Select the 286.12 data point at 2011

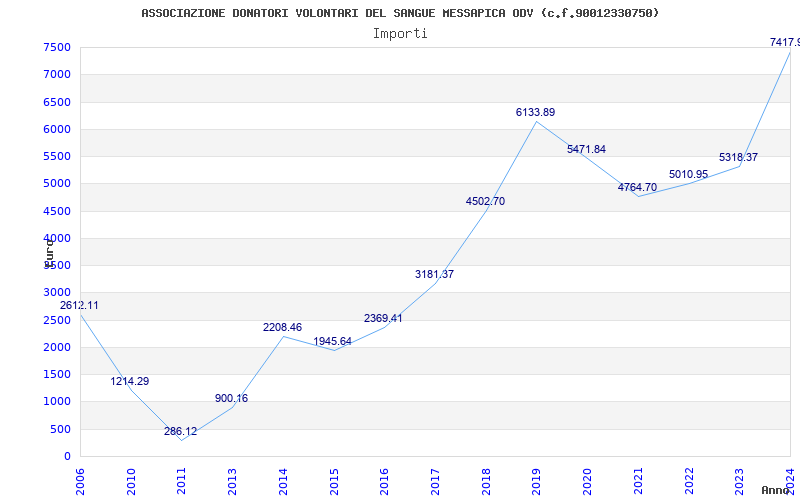(x=181, y=432)
